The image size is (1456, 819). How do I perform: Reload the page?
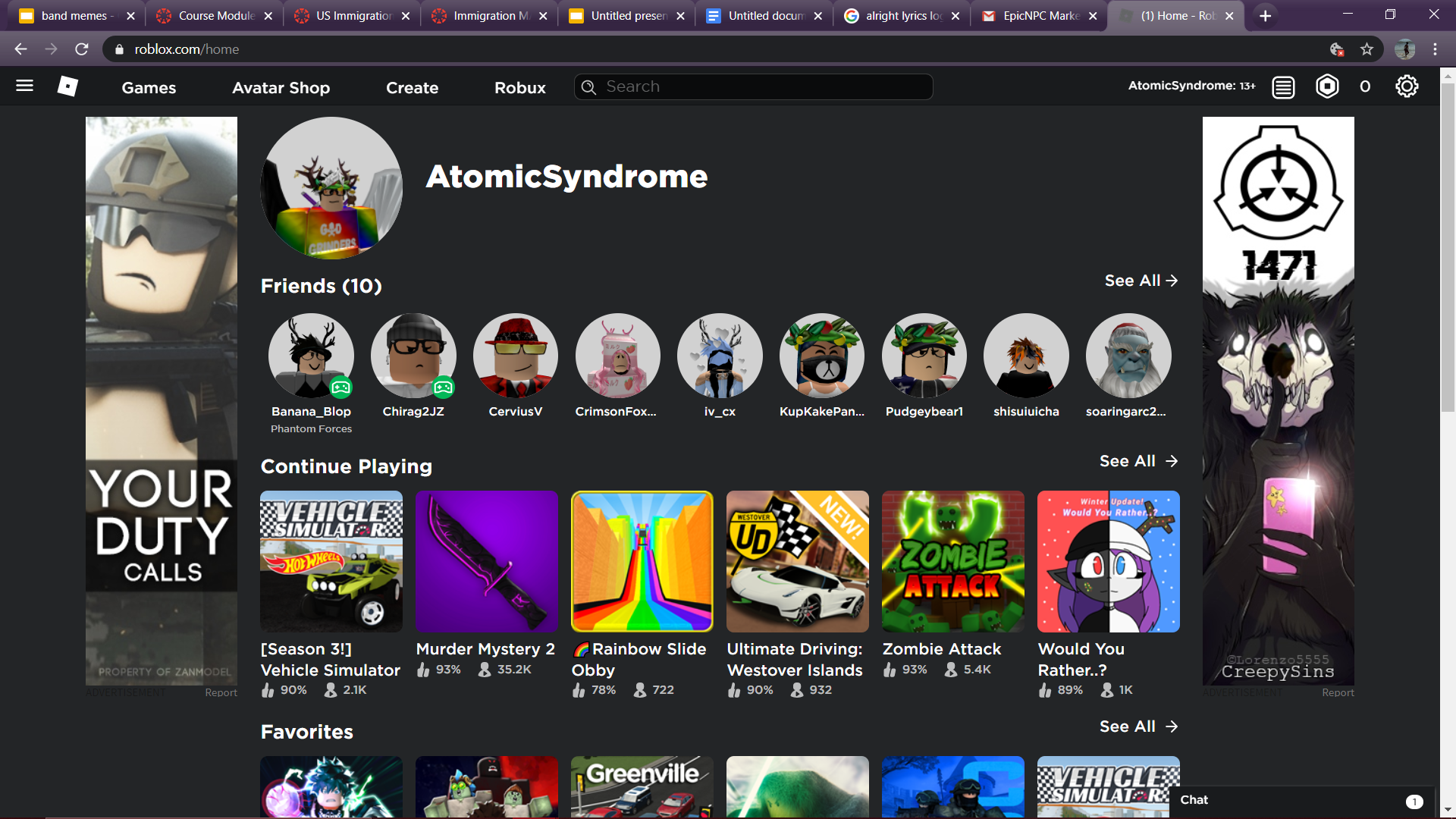tap(82, 49)
